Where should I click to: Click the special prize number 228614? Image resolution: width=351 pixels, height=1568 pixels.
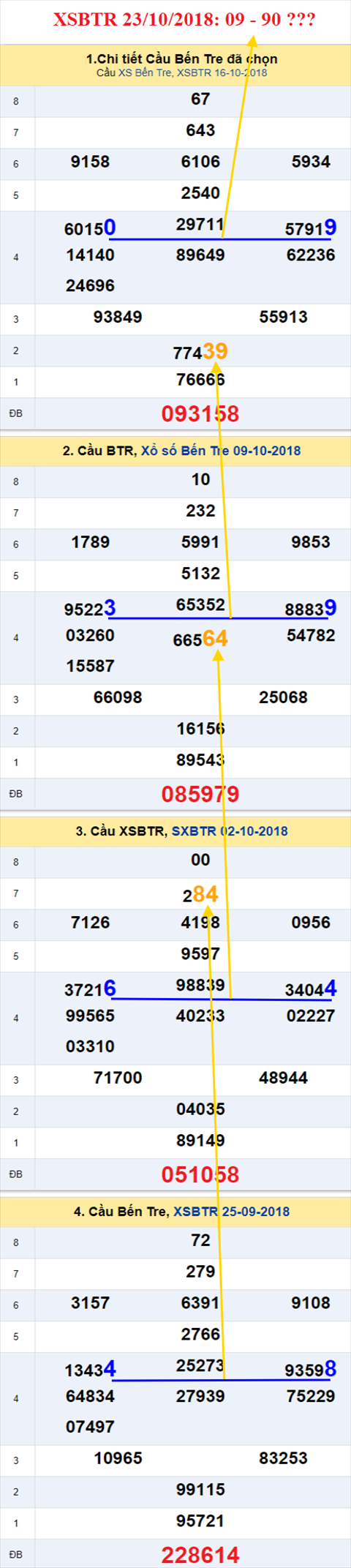pos(200,1556)
